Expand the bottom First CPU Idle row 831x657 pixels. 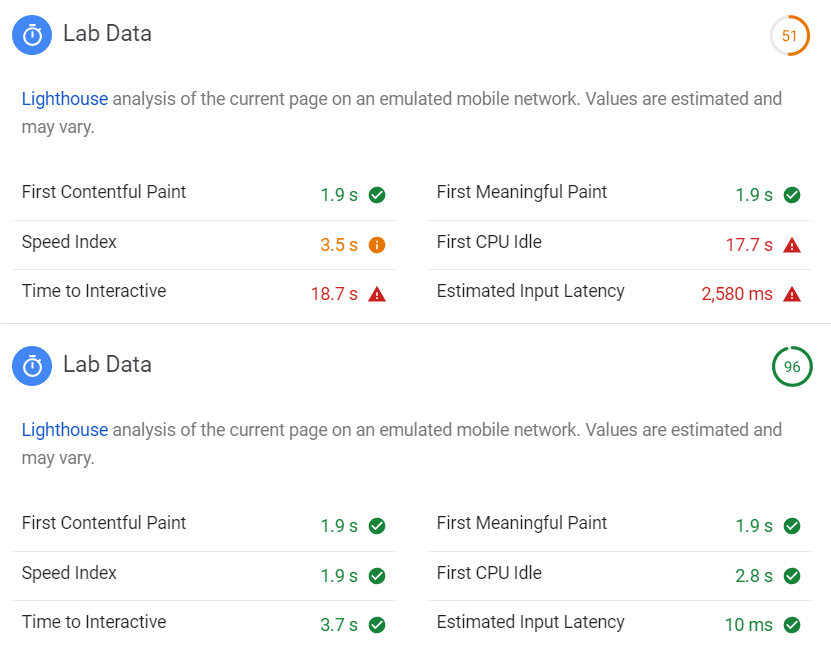(489, 573)
